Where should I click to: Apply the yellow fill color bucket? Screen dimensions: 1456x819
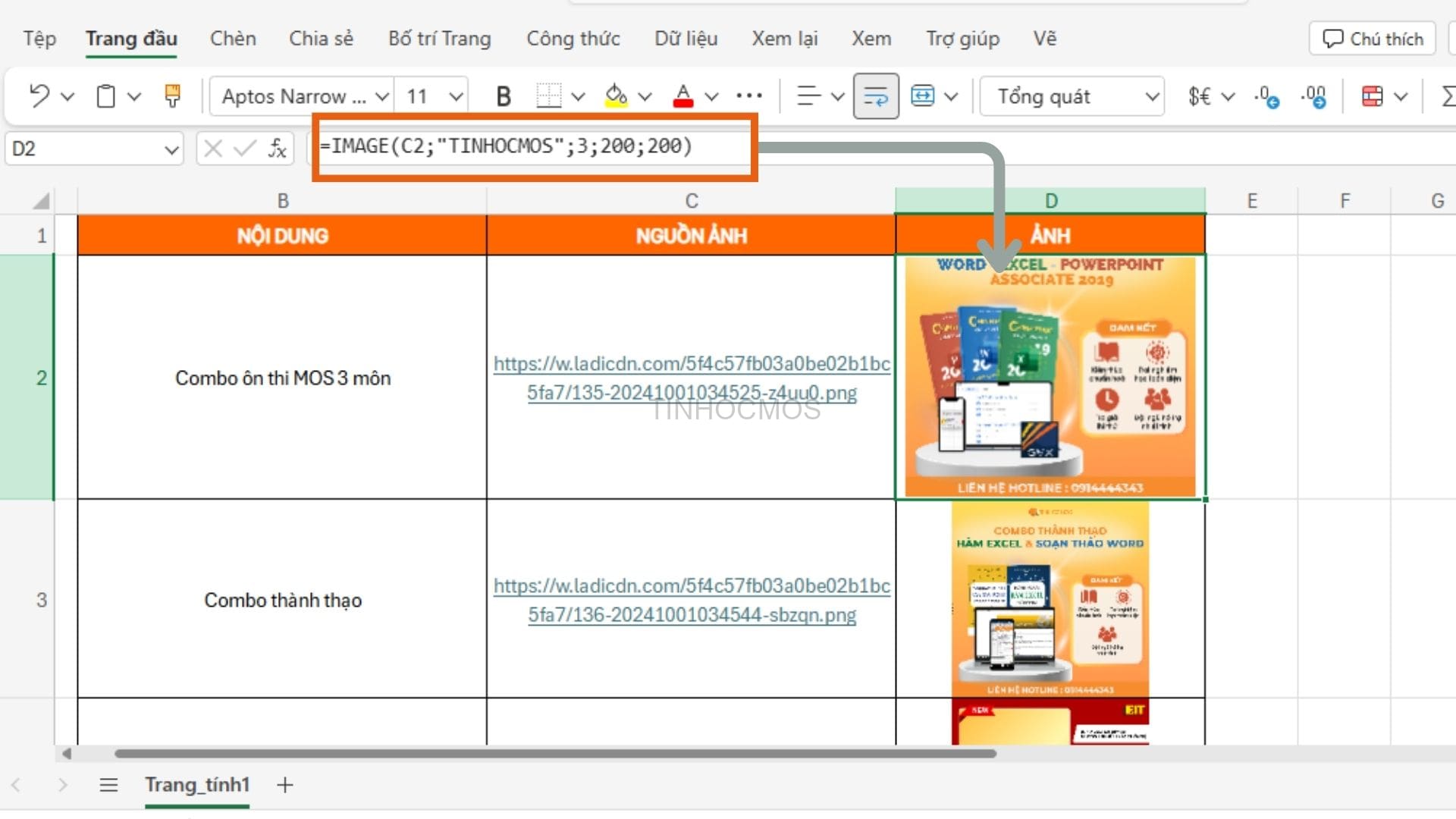[x=616, y=96]
